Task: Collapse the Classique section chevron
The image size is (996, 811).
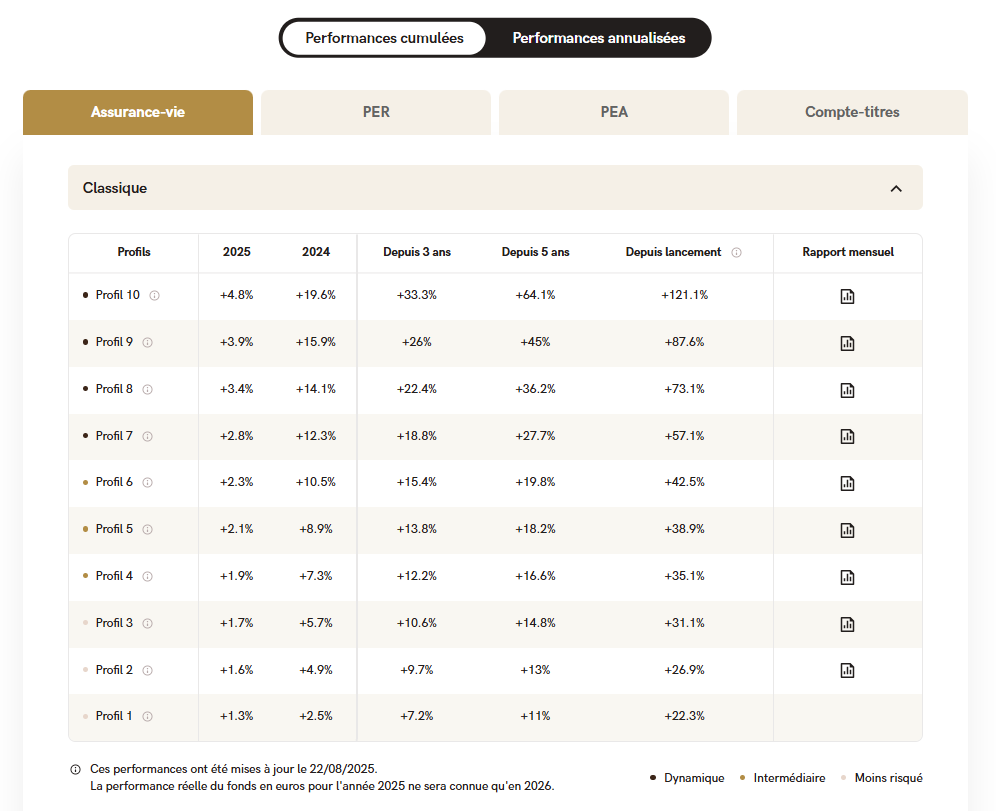Action: pos(896,188)
